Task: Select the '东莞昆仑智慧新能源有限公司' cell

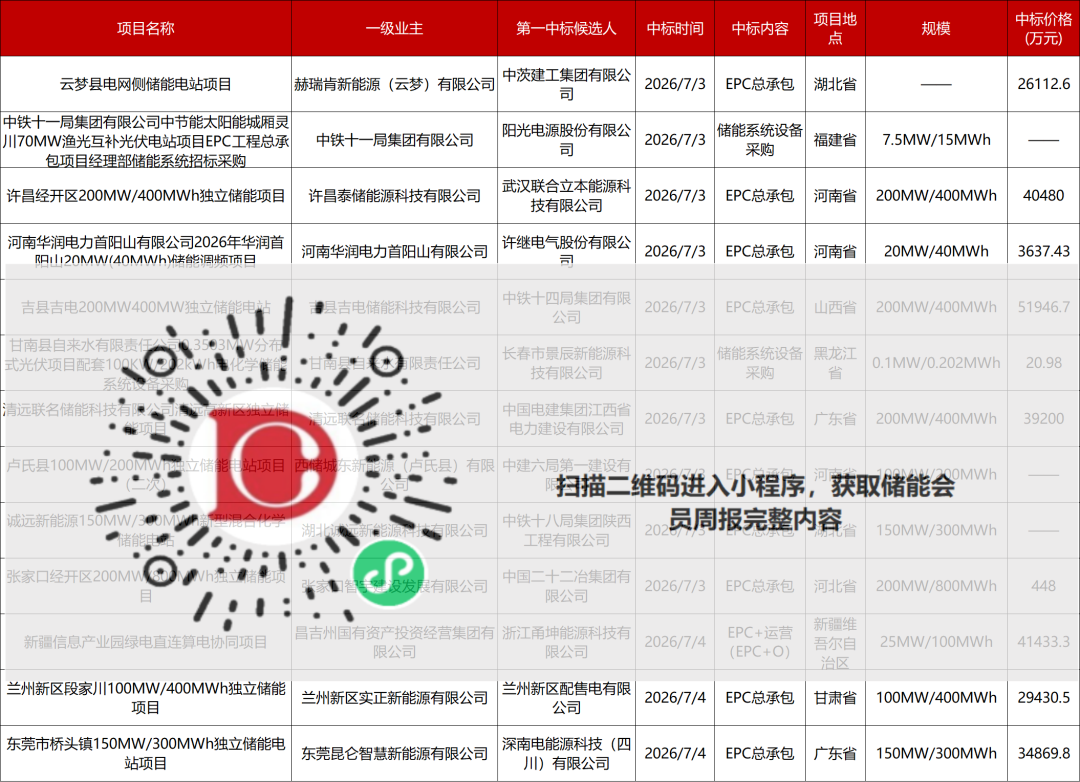Action: (x=394, y=754)
